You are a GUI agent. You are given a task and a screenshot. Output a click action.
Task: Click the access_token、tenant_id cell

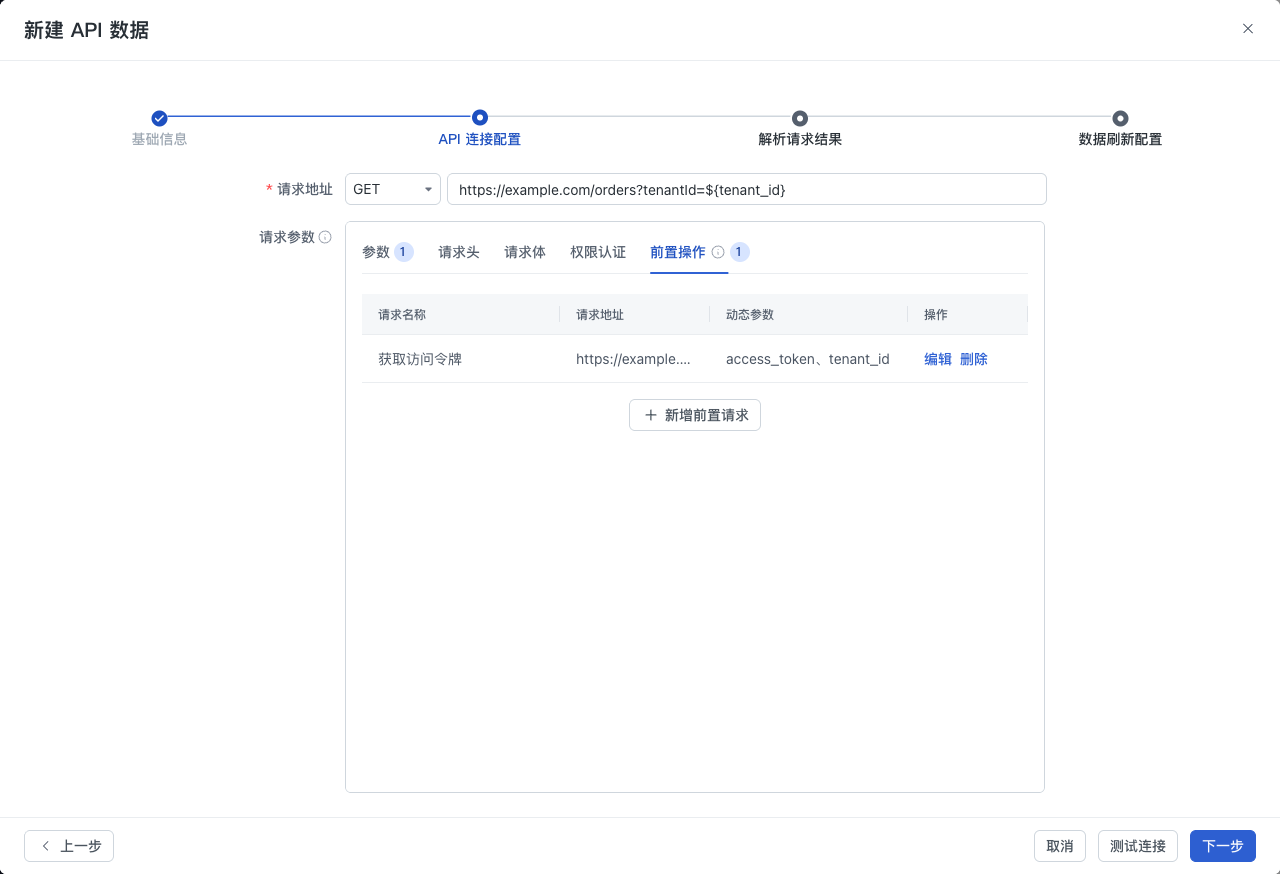click(x=808, y=359)
